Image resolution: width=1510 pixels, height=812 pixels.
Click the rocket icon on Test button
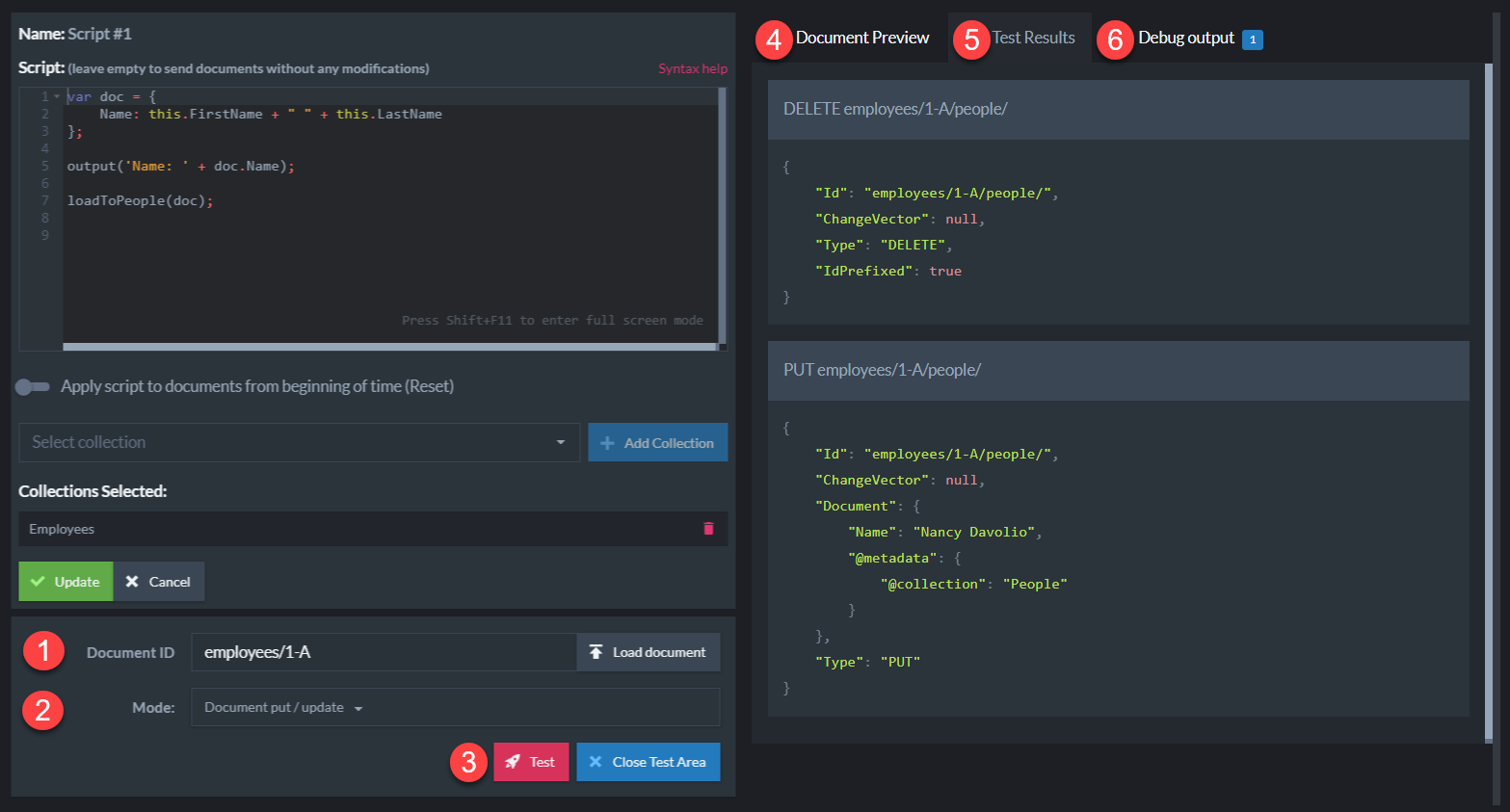[x=513, y=762]
